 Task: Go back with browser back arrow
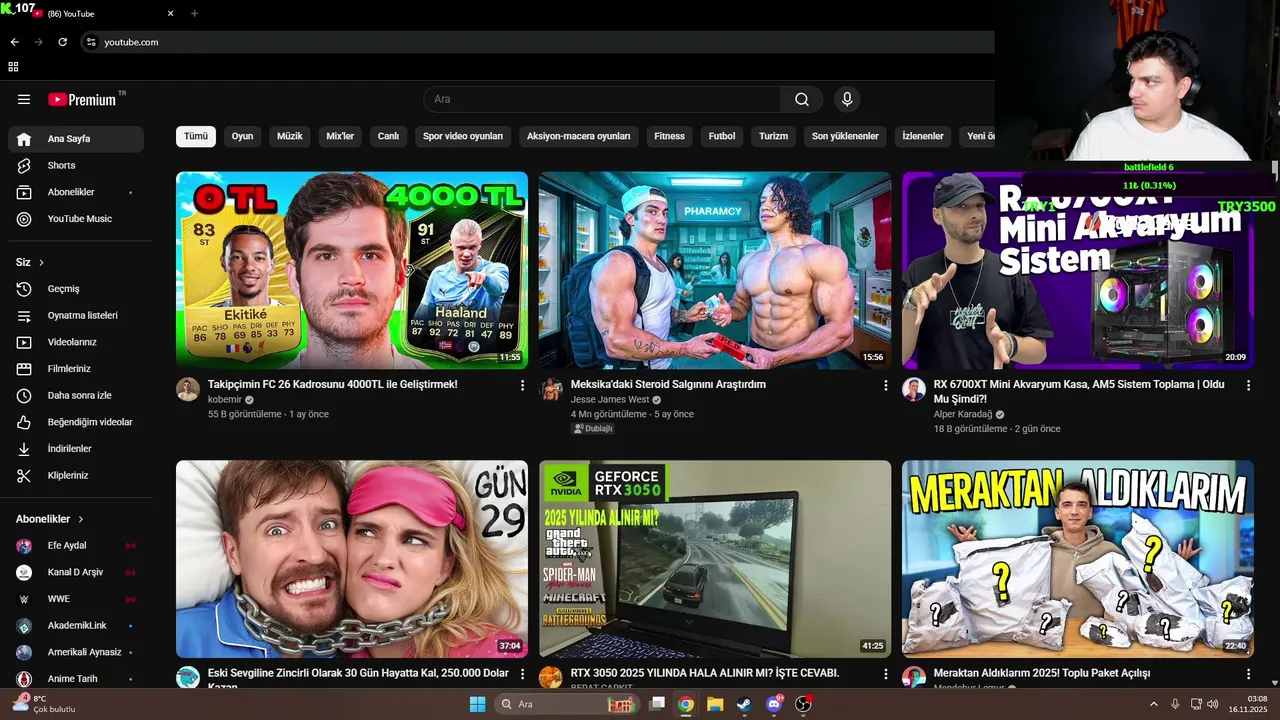click(x=14, y=42)
